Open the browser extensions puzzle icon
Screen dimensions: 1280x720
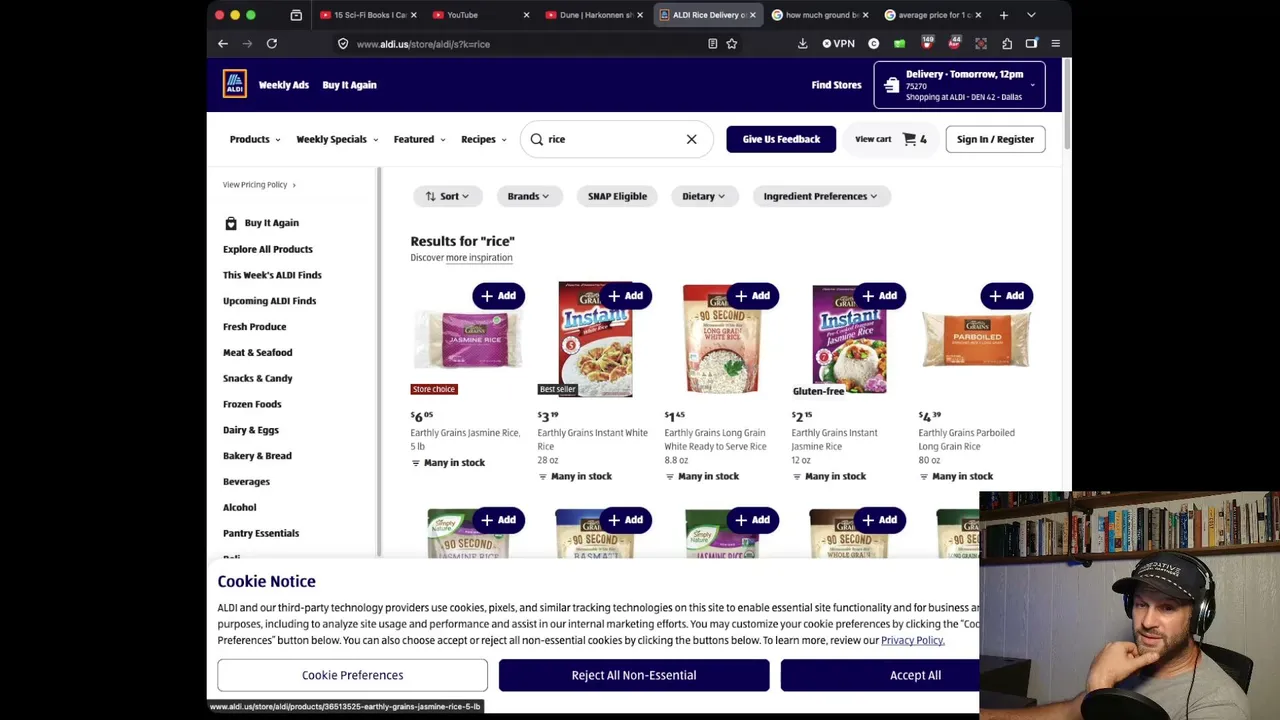tap(1007, 44)
